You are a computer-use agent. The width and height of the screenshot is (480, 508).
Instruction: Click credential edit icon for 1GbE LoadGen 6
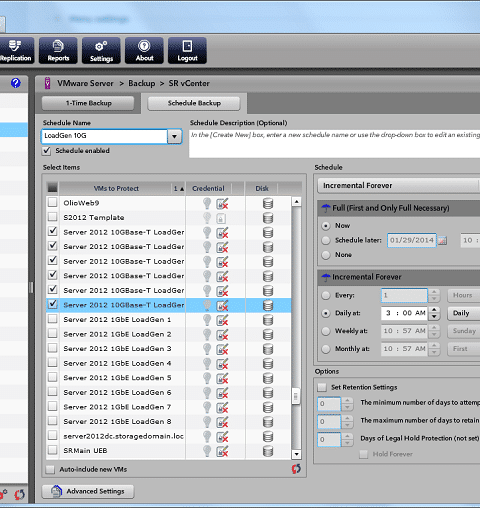(x=222, y=393)
